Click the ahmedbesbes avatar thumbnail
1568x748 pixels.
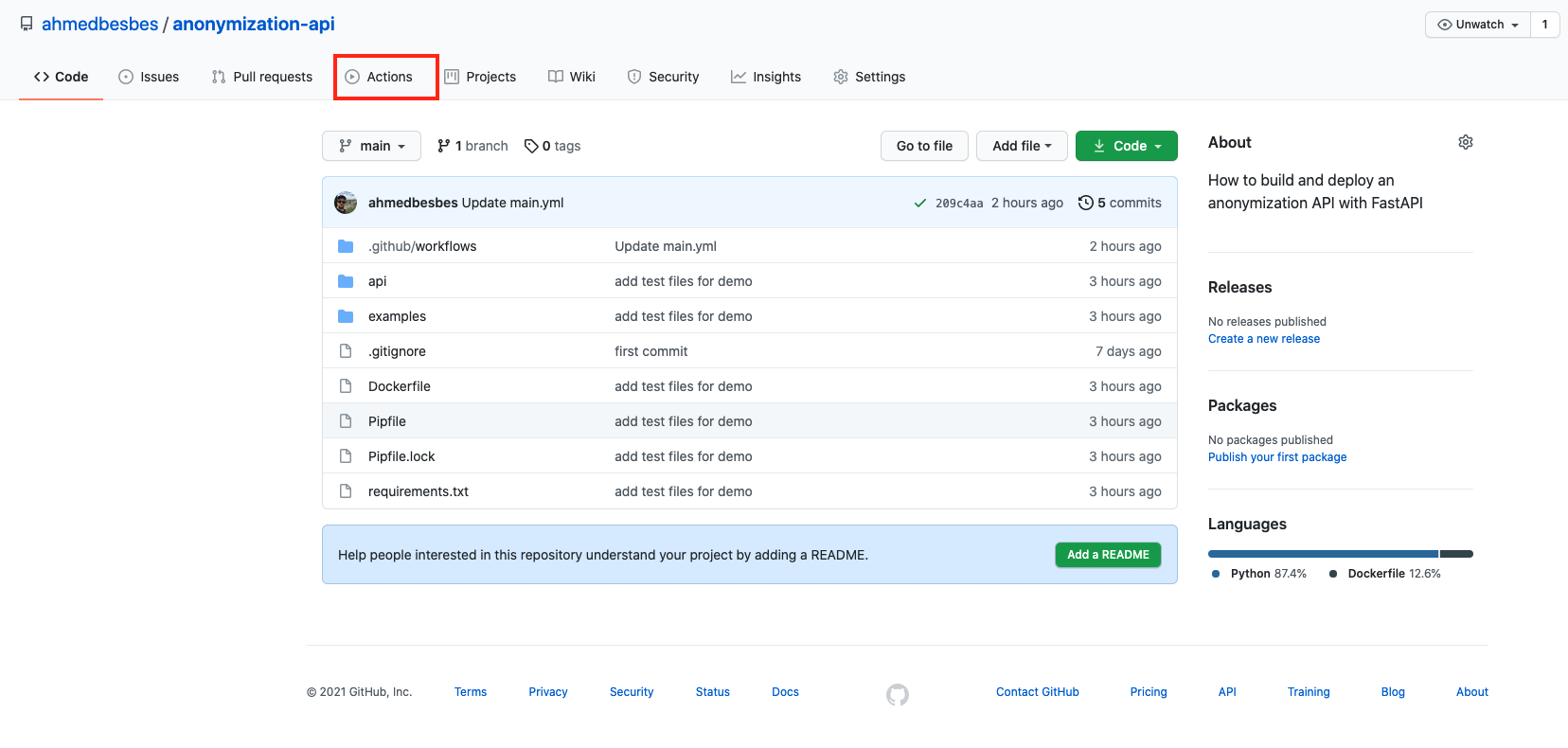click(346, 203)
